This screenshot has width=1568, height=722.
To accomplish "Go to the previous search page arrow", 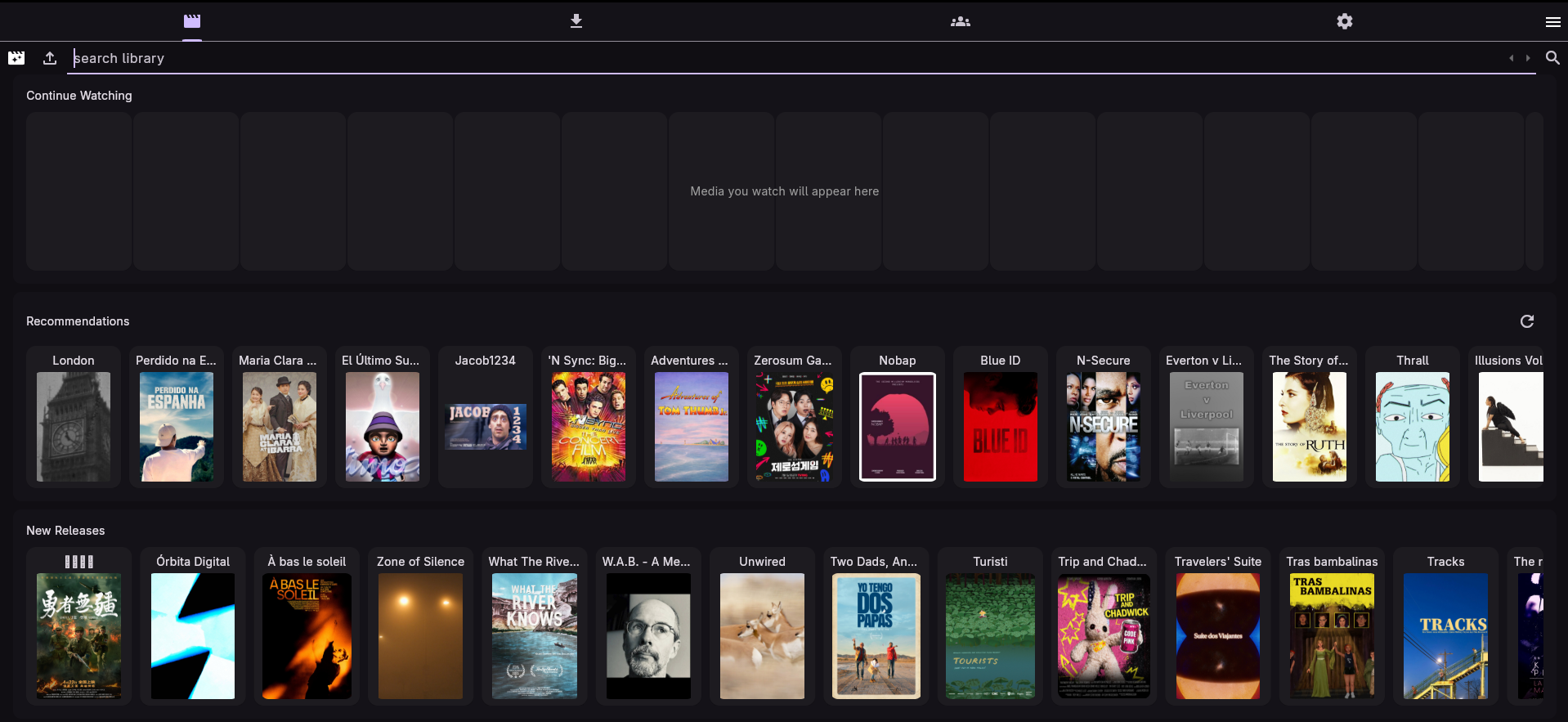I will tap(1511, 58).
